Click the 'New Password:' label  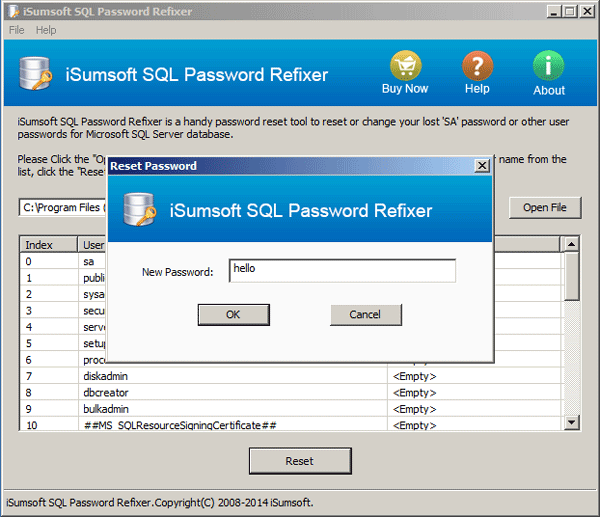178,272
